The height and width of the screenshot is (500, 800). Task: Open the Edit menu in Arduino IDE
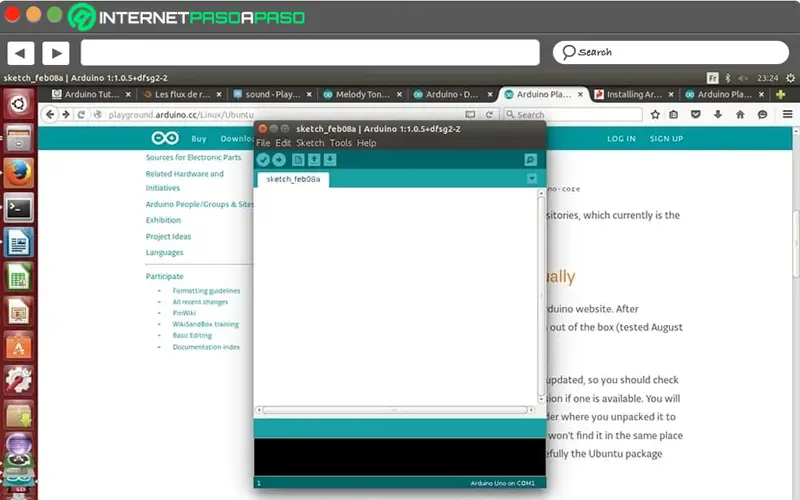(283, 143)
